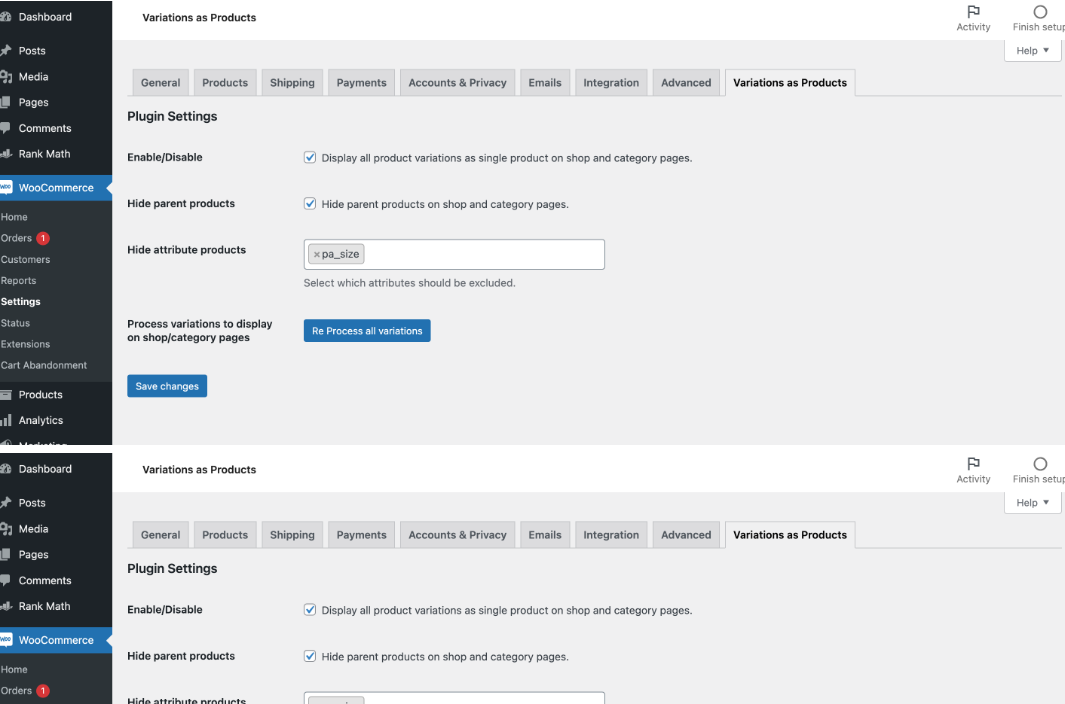Open Cart Abandonment in WooCommerce submenu
Viewport: 1065px width, 704px height.
coord(44,365)
